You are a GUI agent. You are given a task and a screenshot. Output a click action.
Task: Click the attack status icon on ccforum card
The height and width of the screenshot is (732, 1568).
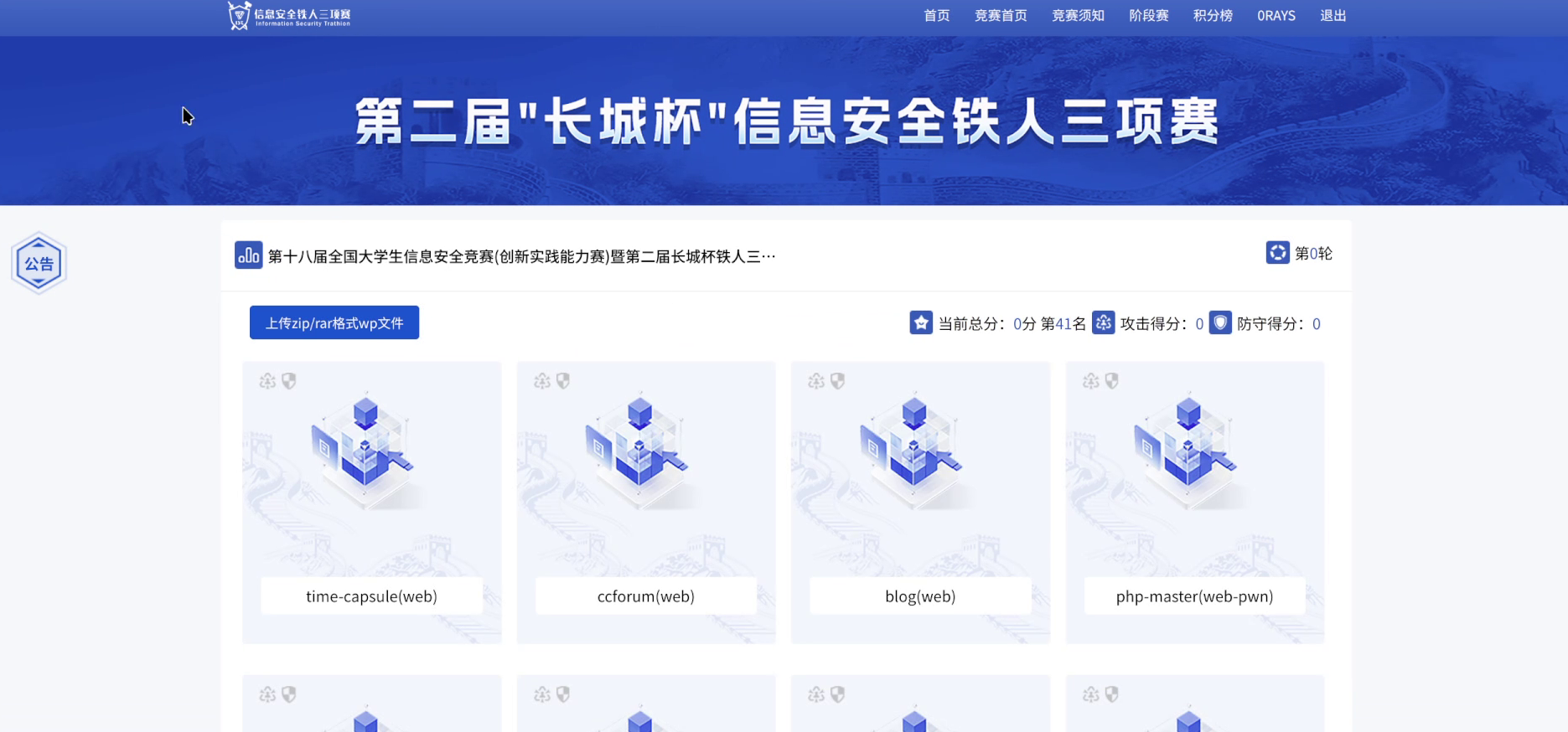[x=542, y=381]
